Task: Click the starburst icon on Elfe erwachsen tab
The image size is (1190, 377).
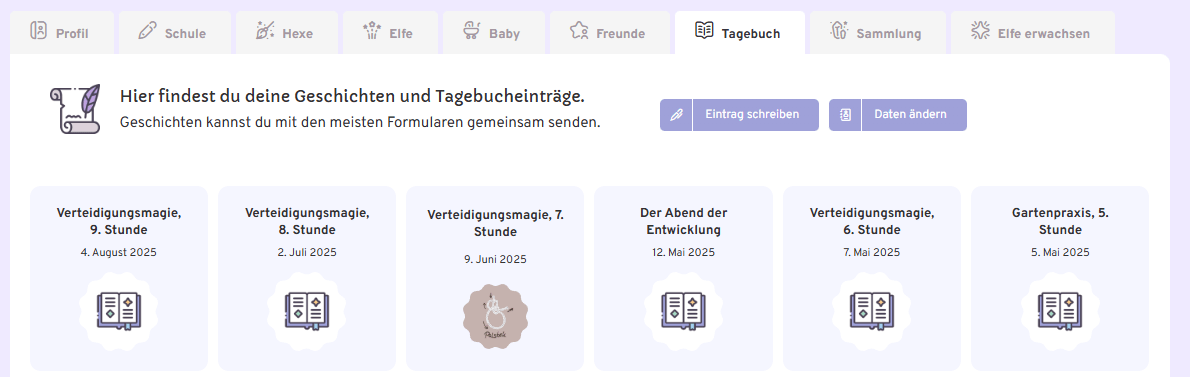Action: [x=981, y=31]
